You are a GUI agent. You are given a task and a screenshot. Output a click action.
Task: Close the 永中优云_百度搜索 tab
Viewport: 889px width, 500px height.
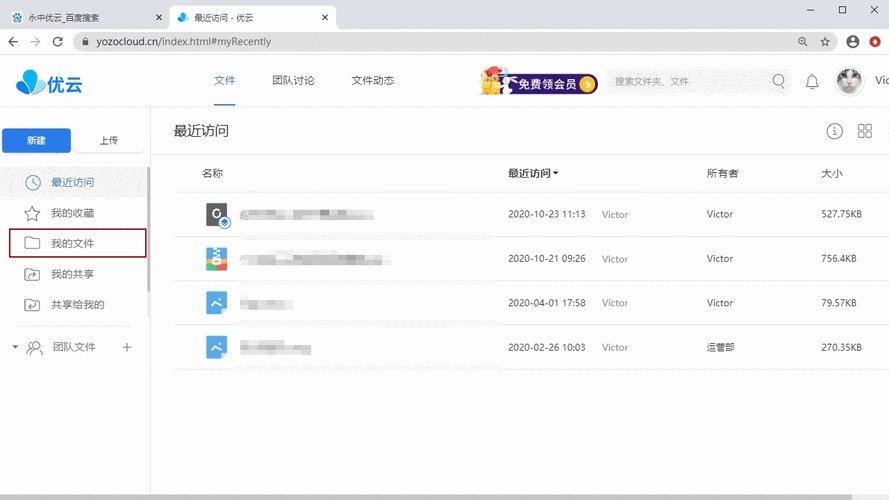tap(159, 18)
